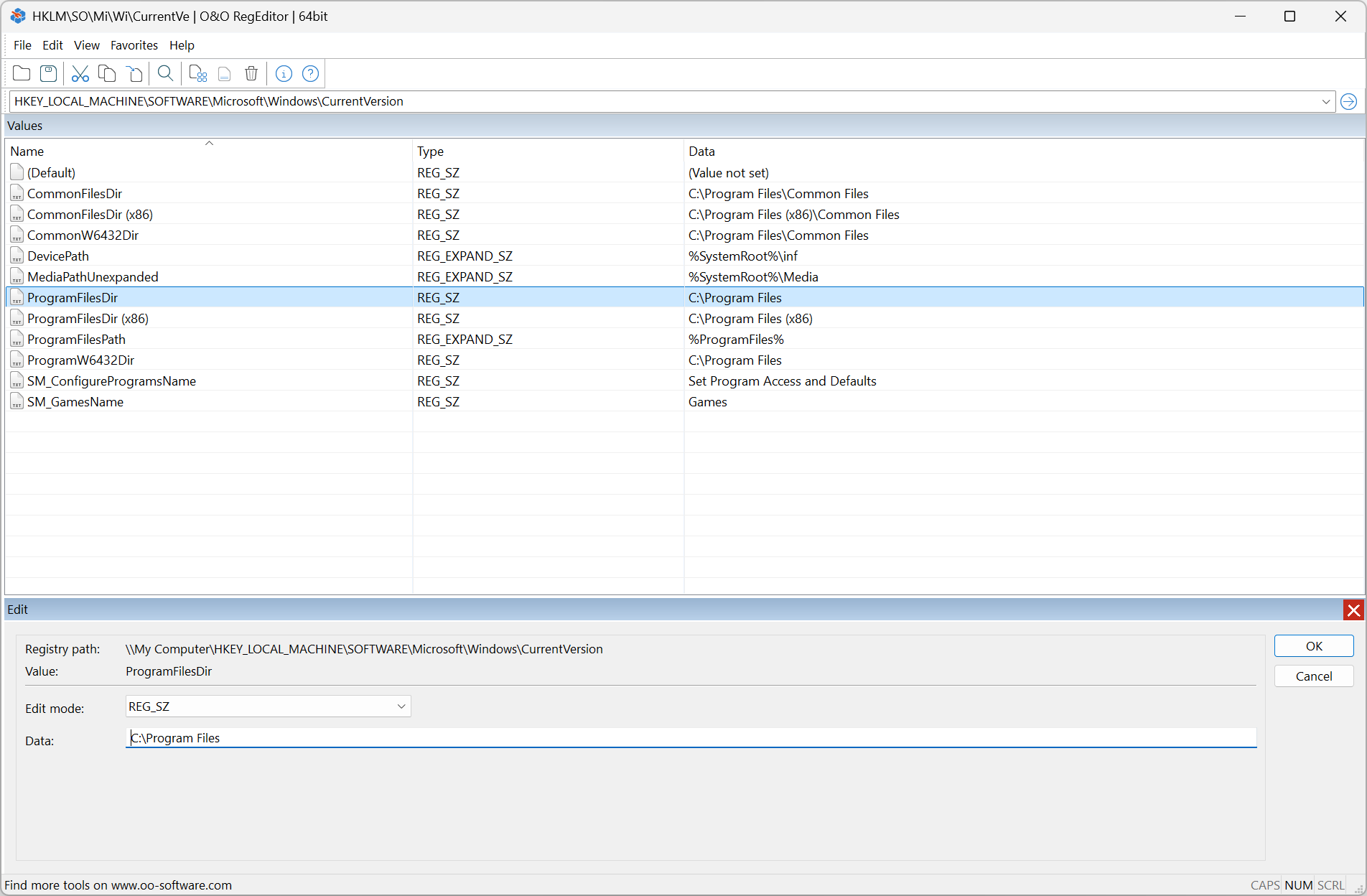Select the ProgramFilesPath row name
The width and height of the screenshot is (1367, 896).
point(76,339)
